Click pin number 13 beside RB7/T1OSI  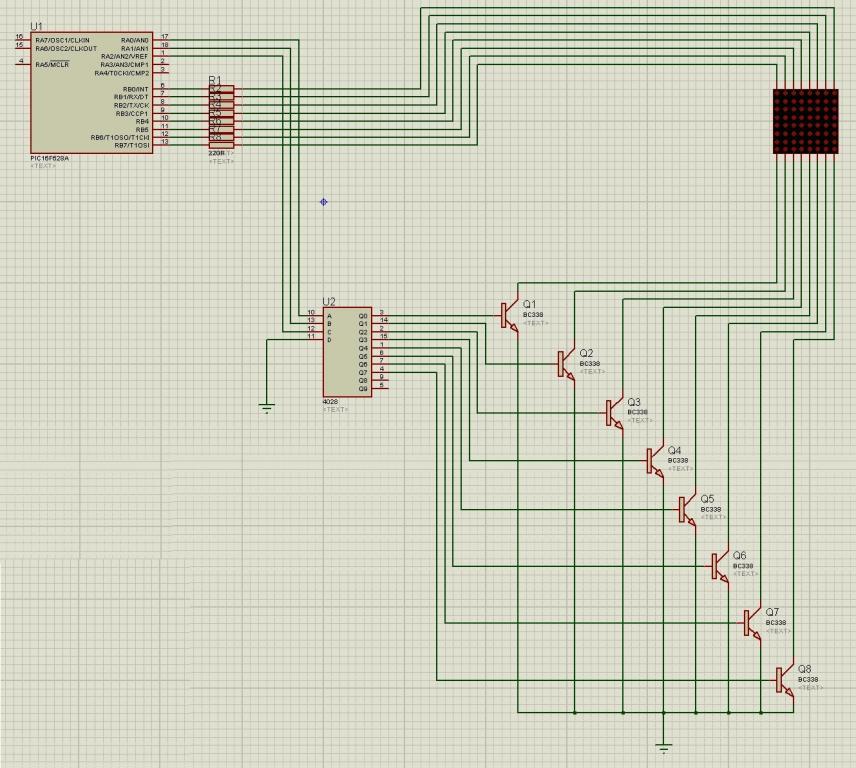[x=165, y=142]
